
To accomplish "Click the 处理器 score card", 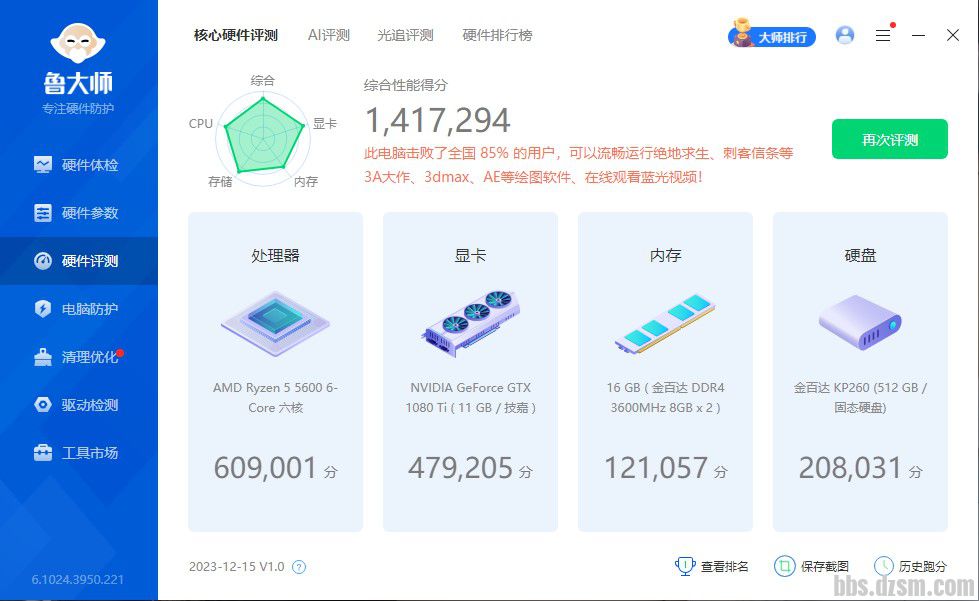I will (x=275, y=371).
